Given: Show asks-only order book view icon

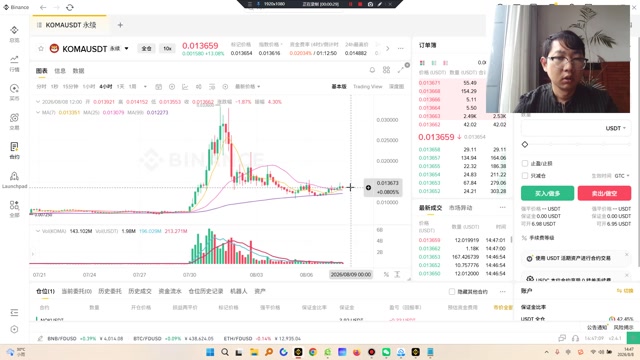Looking at the screenshot, I should pyautogui.click(x=445, y=63).
